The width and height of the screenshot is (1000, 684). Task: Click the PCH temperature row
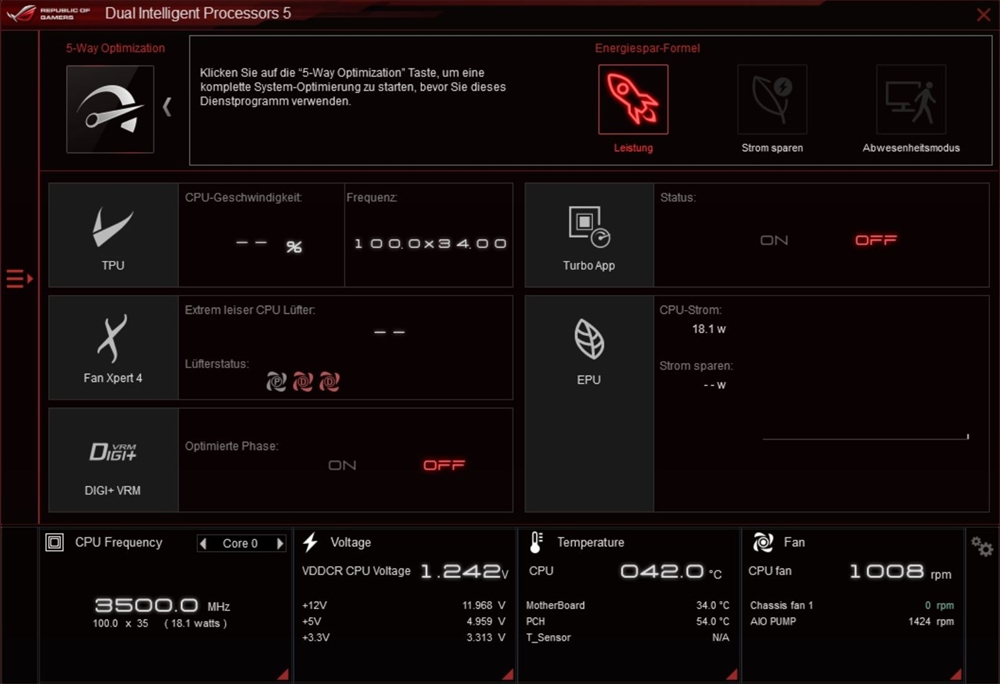pos(628,621)
